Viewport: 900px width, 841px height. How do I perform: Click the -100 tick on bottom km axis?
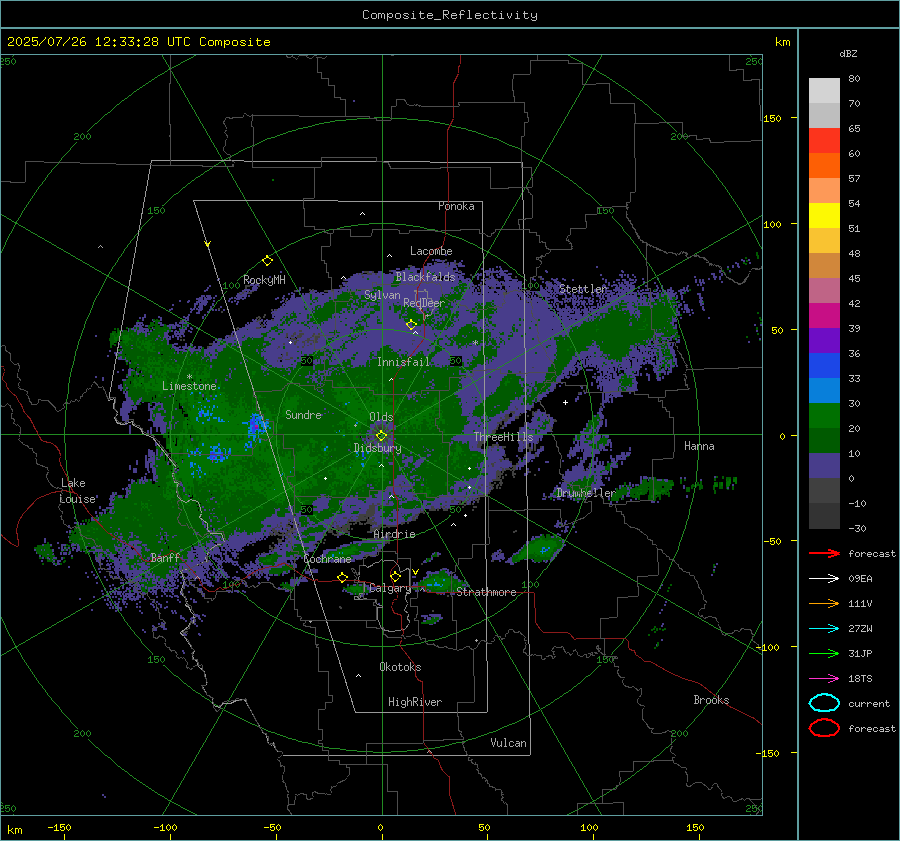165,827
